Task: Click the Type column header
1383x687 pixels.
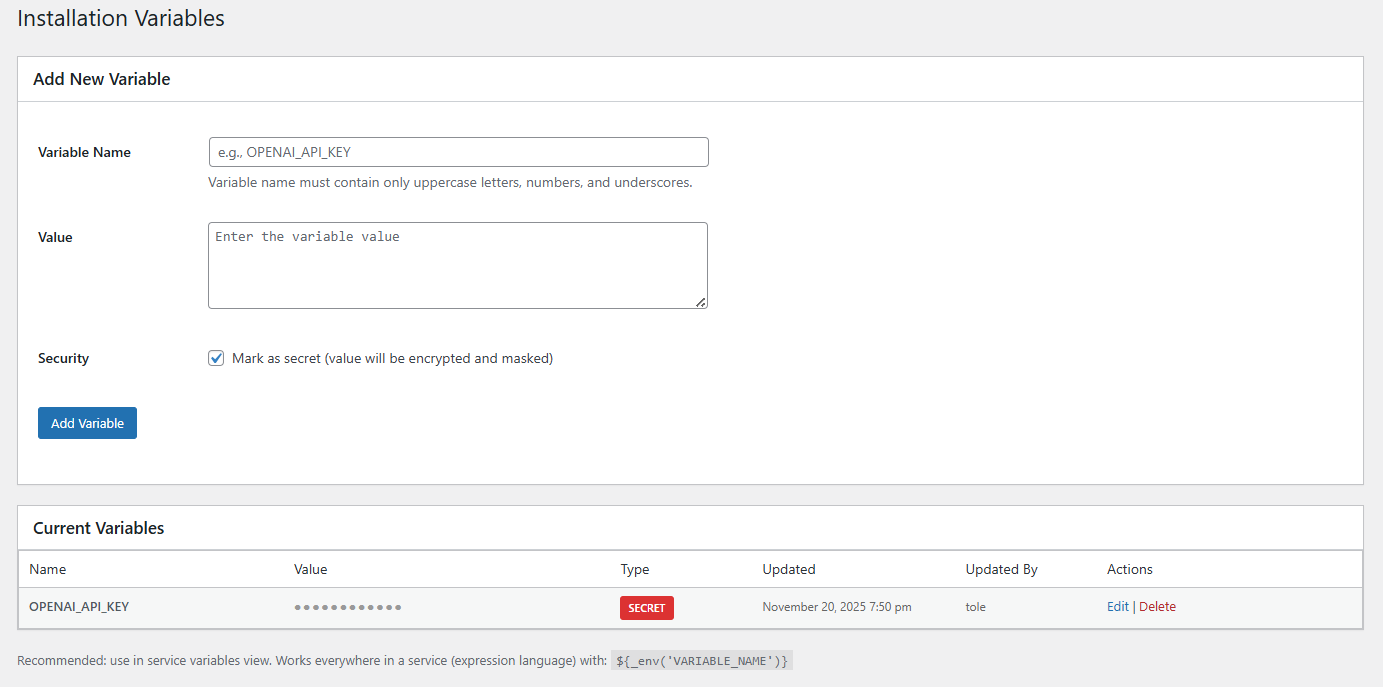Action: pyautogui.click(x=634, y=569)
